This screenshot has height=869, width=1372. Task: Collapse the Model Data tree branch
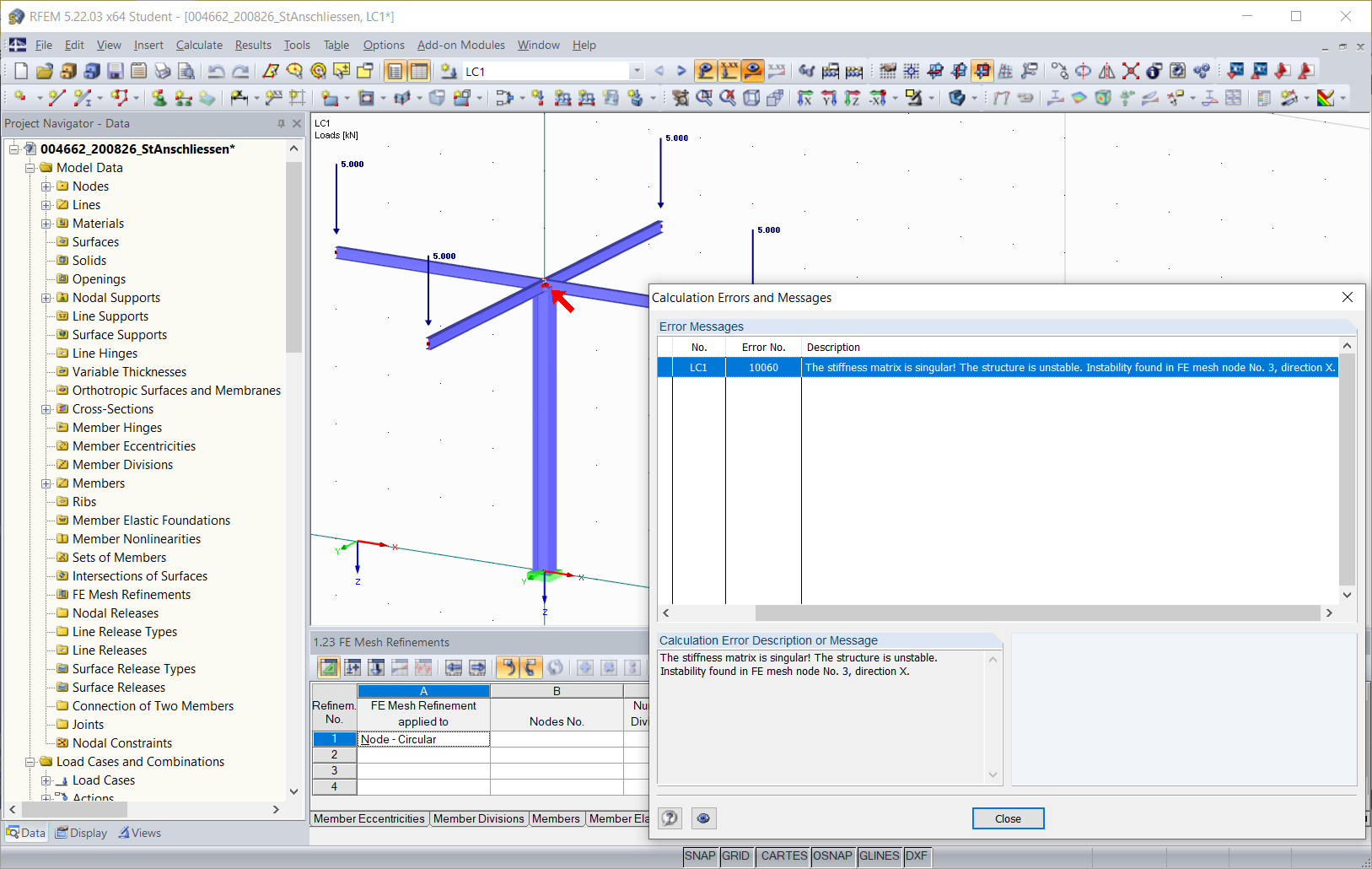click(x=30, y=167)
